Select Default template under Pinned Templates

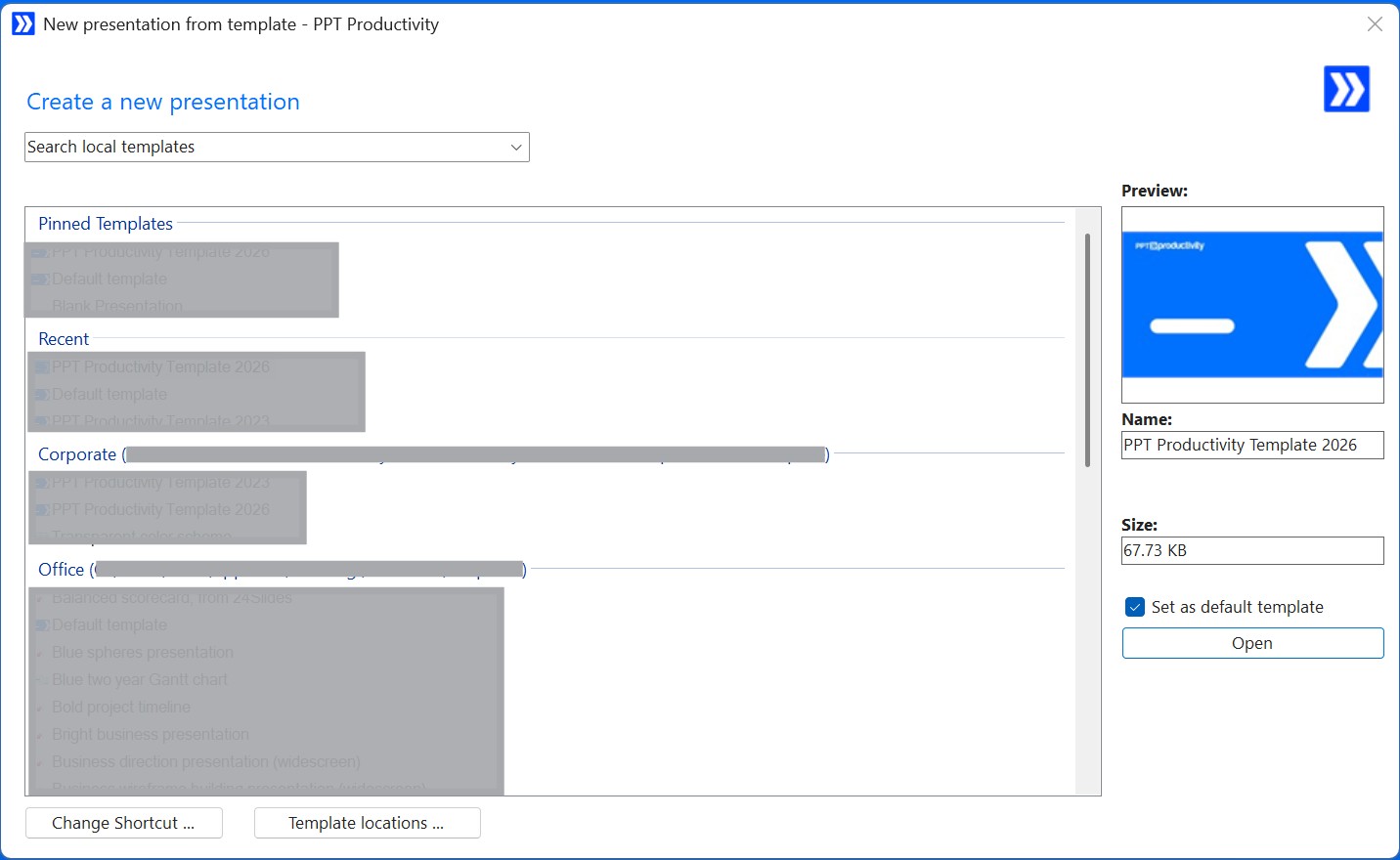pyautogui.click(x=109, y=279)
